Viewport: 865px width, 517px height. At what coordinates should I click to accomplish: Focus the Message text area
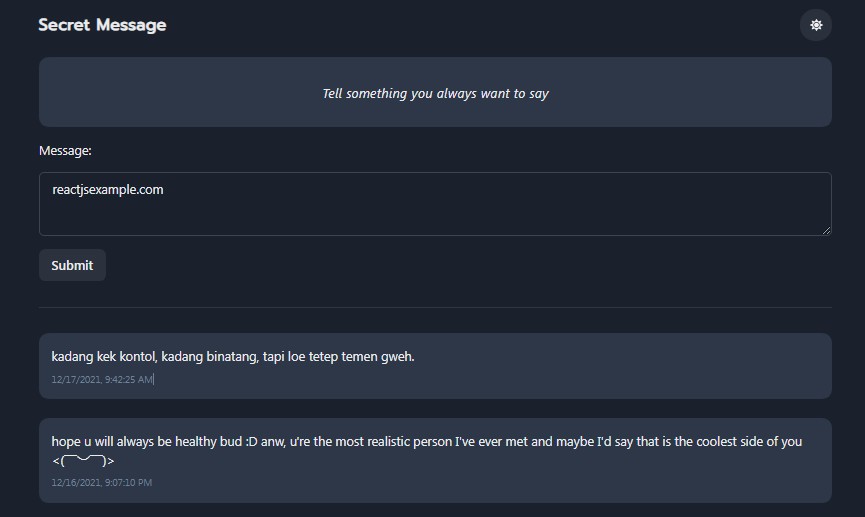pyautogui.click(x=435, y=212)
